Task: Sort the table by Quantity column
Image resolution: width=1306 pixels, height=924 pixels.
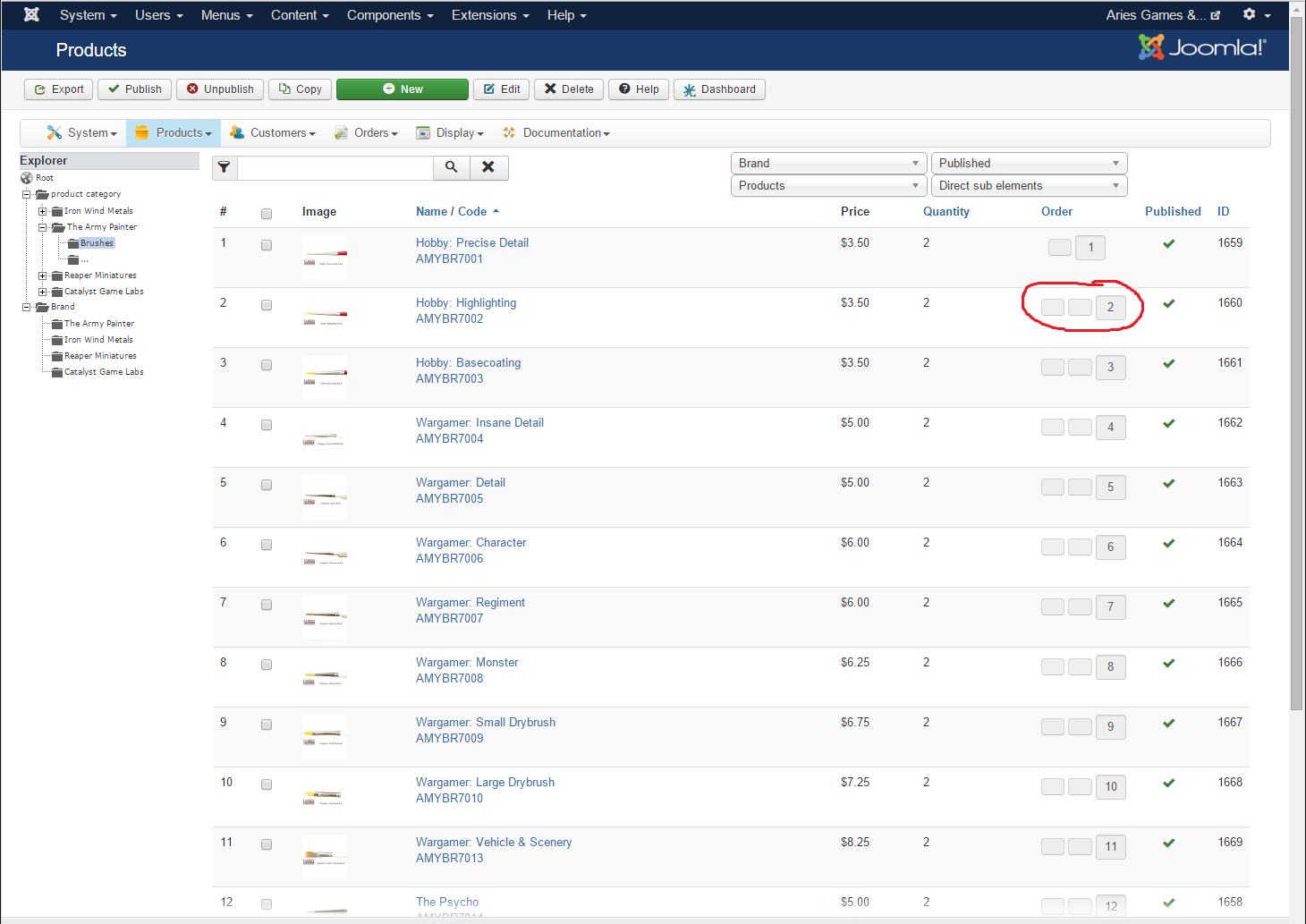Action: click(x=946, y=212)
